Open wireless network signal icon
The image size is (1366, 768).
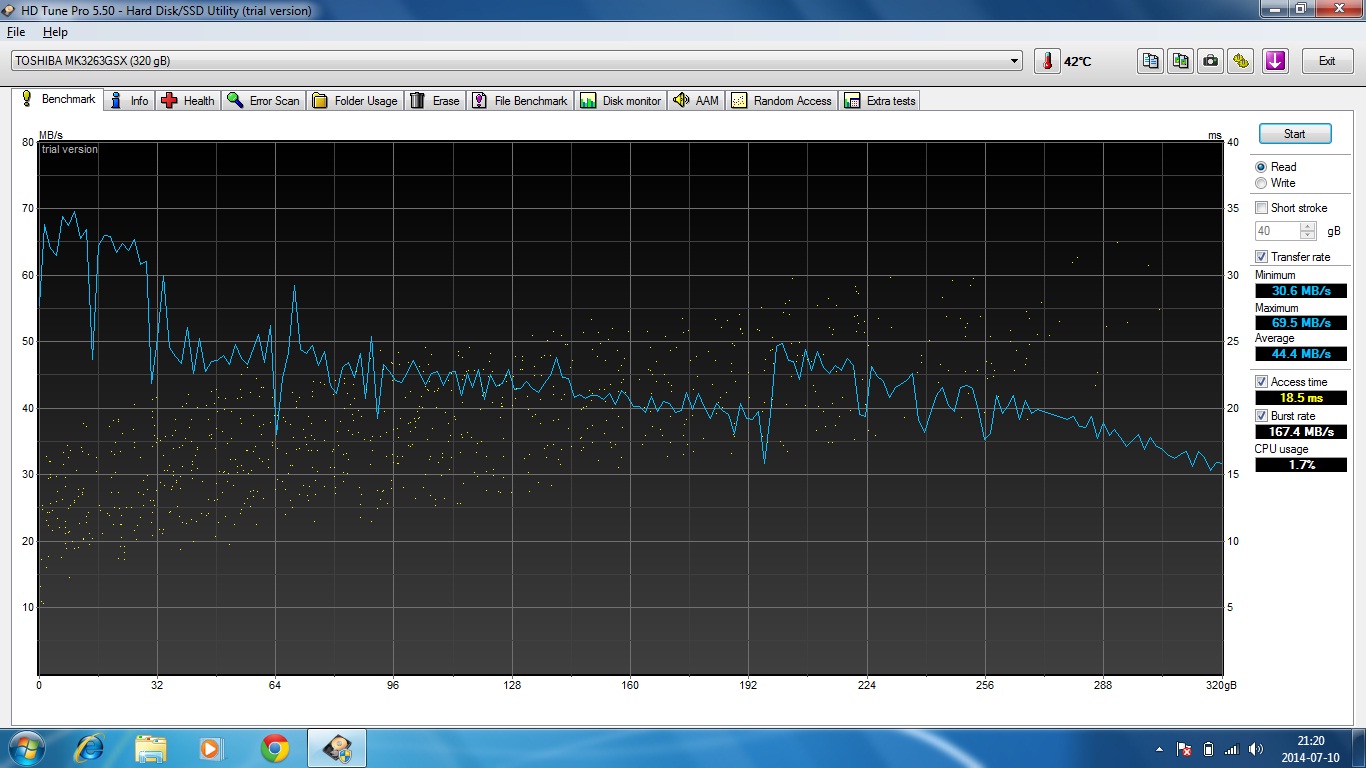point(1232,749)
